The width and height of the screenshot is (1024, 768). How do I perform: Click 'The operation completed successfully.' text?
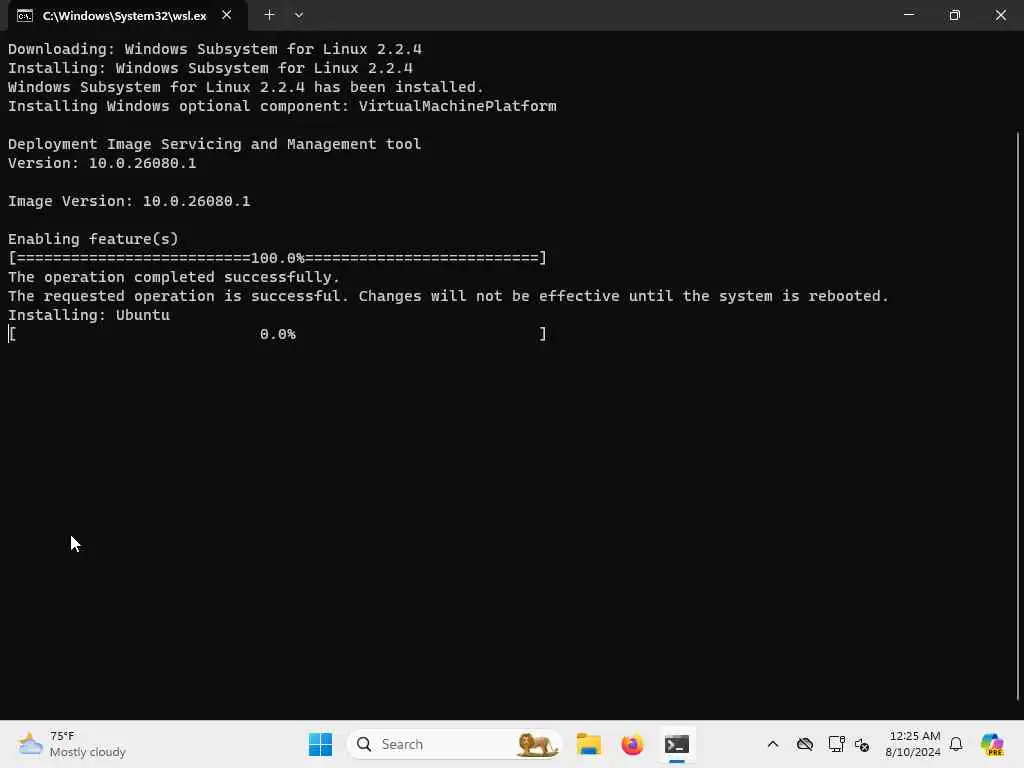pos(174,277)
